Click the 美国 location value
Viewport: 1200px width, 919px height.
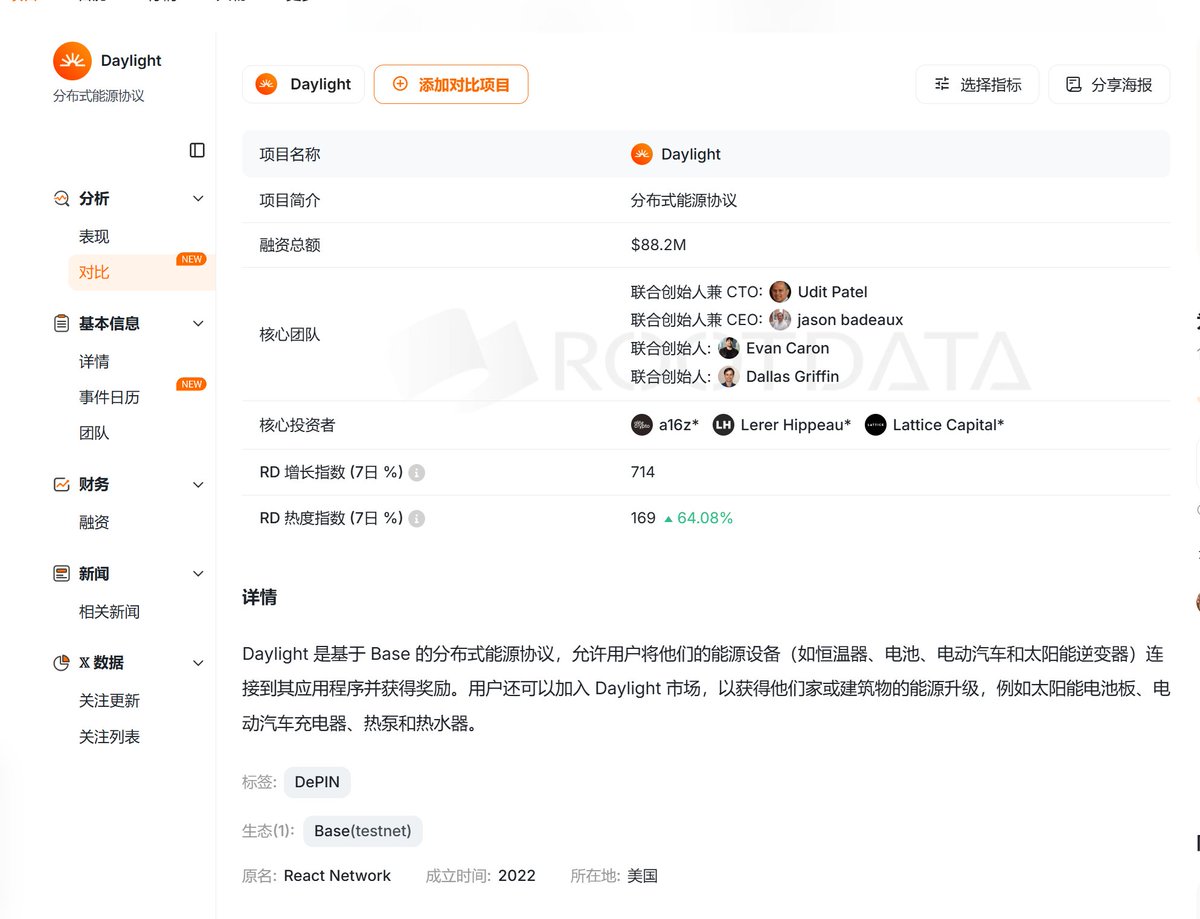[x=642, y=875]
